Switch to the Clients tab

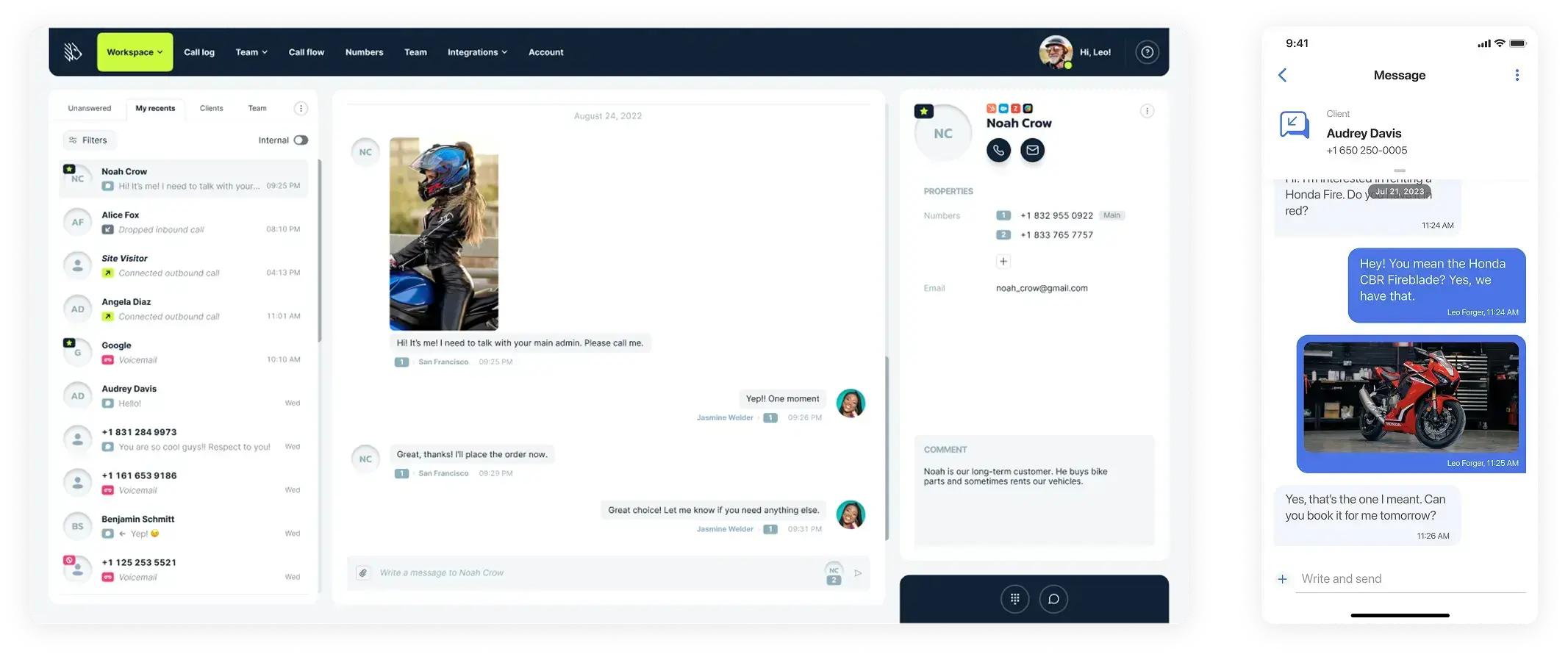pyautogui.click(x=211, y=108)
